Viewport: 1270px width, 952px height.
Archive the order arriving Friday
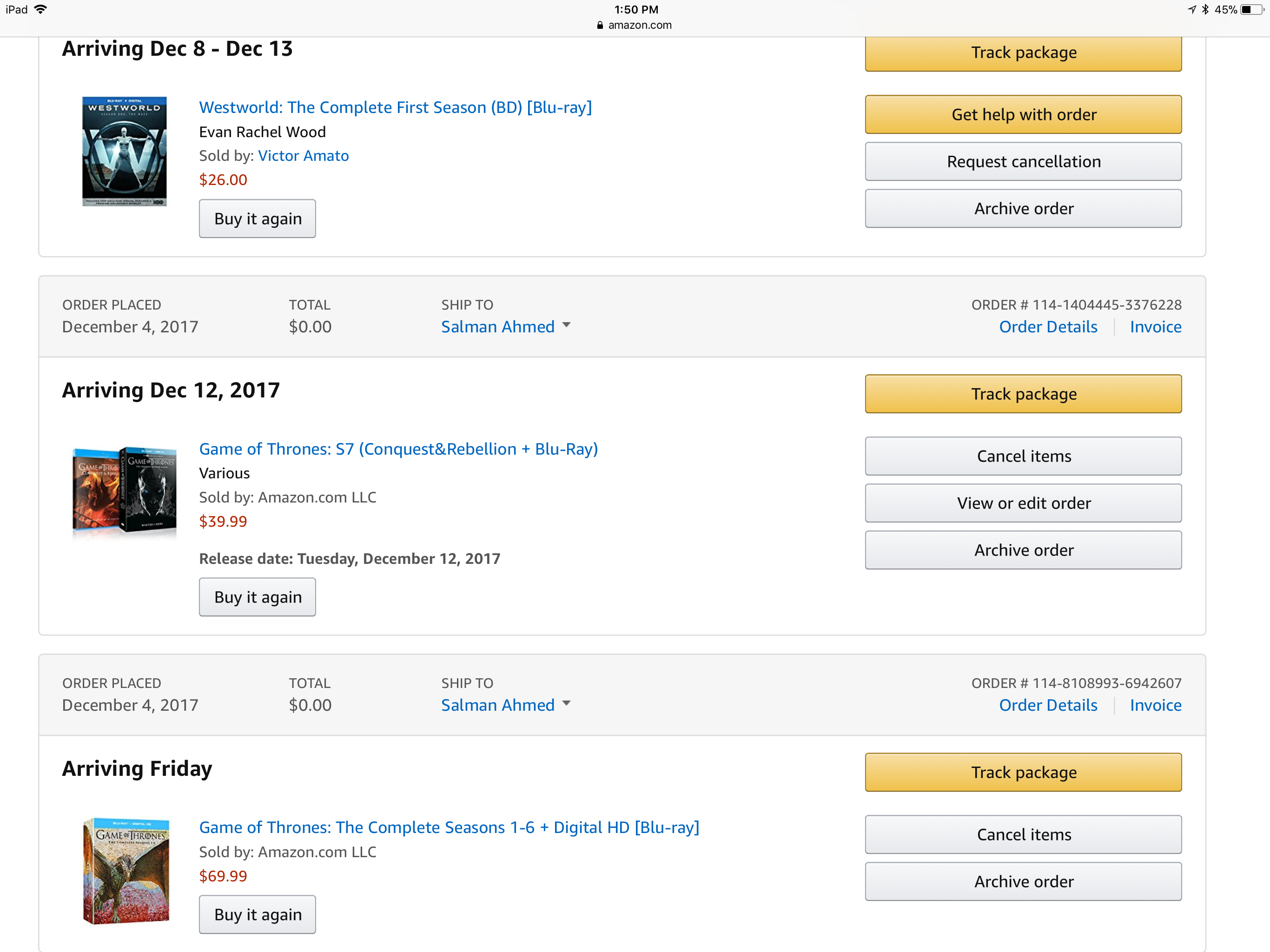[1023, 881]
